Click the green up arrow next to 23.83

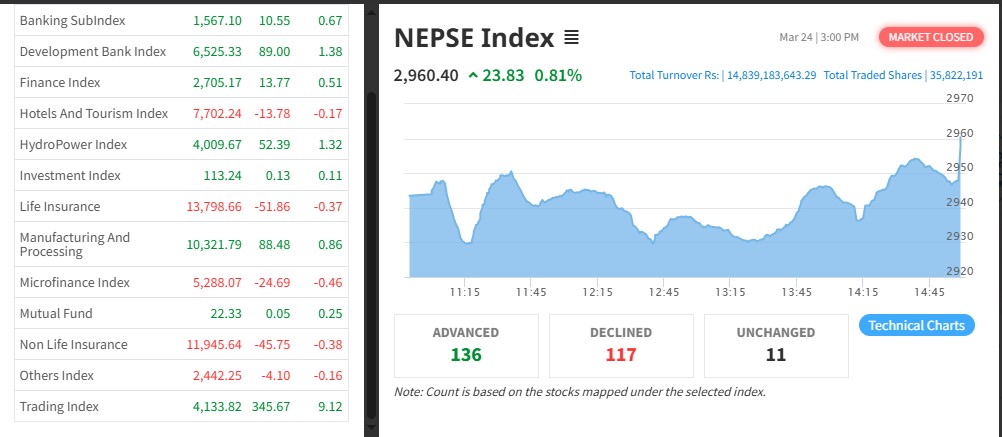472,75
